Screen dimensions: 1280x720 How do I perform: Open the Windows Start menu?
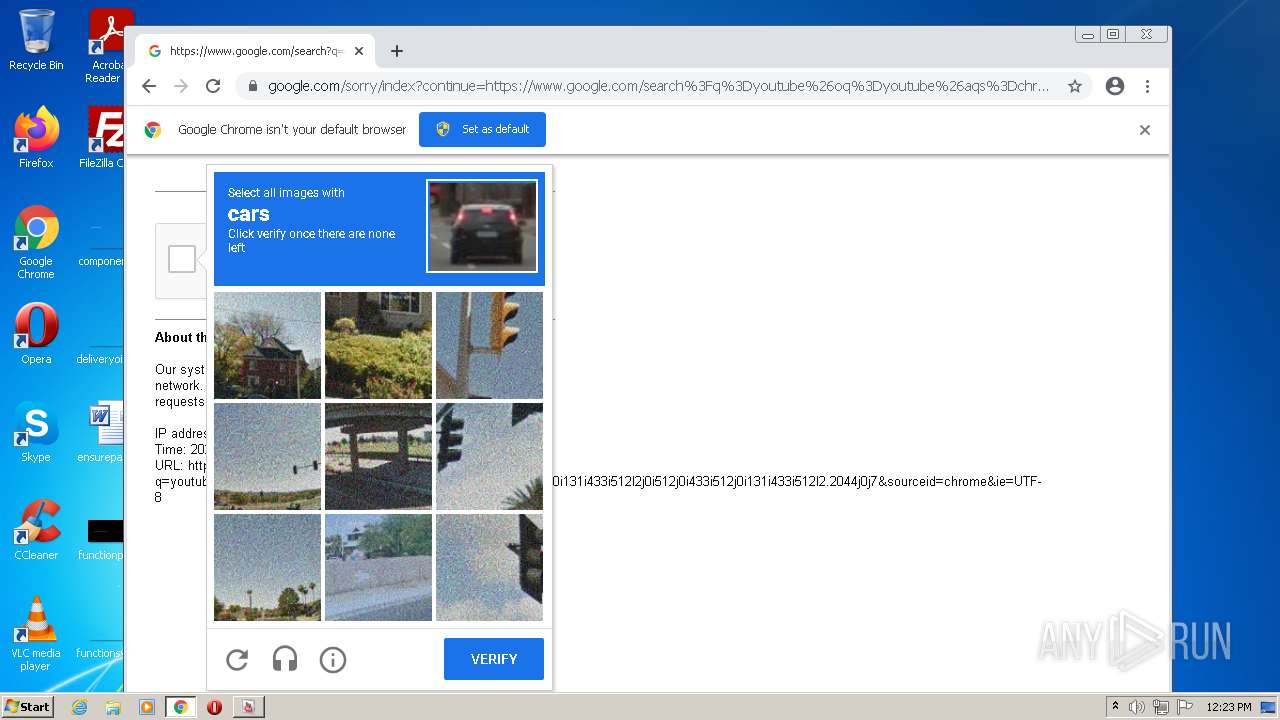tap(27, 707)
